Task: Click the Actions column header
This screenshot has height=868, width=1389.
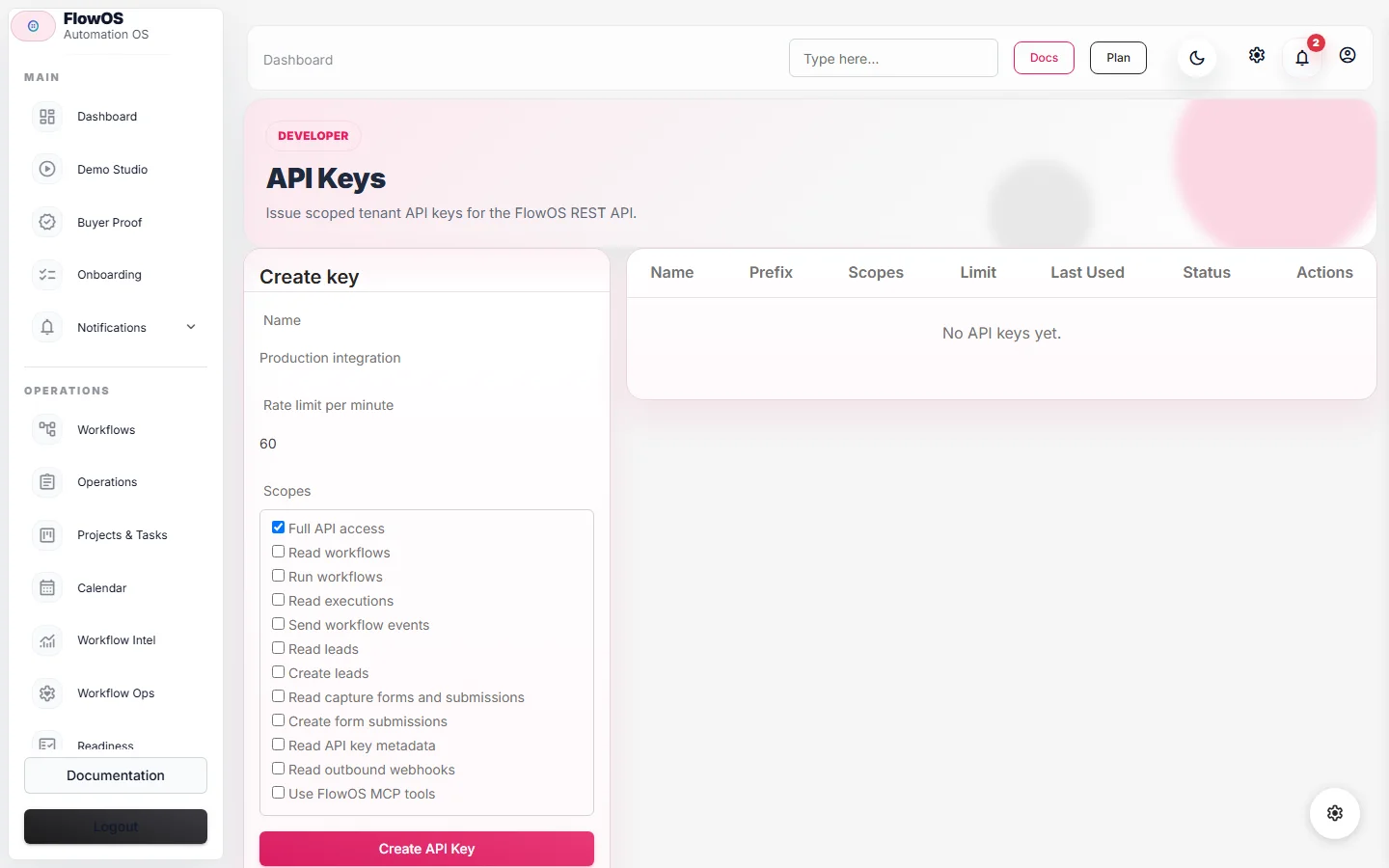Action: [x=1324, y=272]
